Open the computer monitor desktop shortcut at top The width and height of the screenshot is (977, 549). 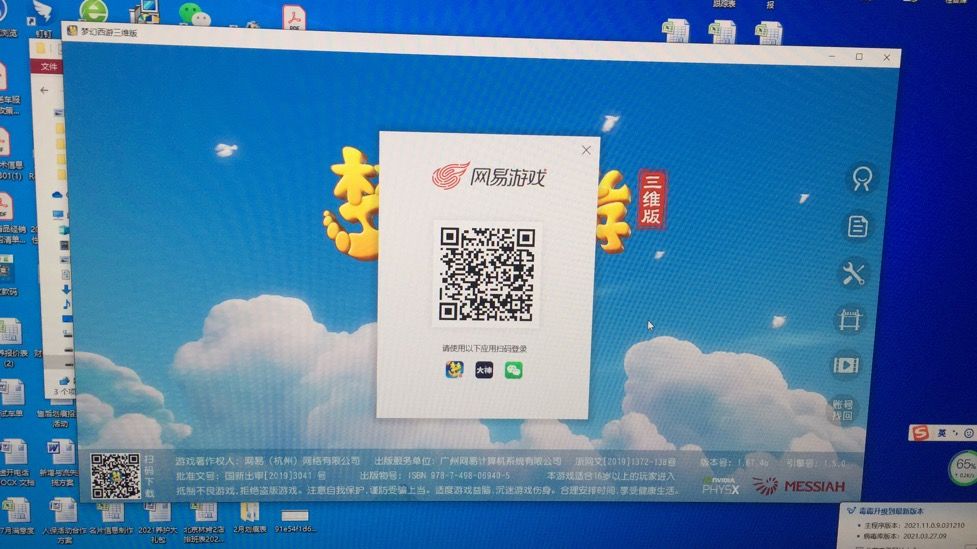click(x=145, y=11)
